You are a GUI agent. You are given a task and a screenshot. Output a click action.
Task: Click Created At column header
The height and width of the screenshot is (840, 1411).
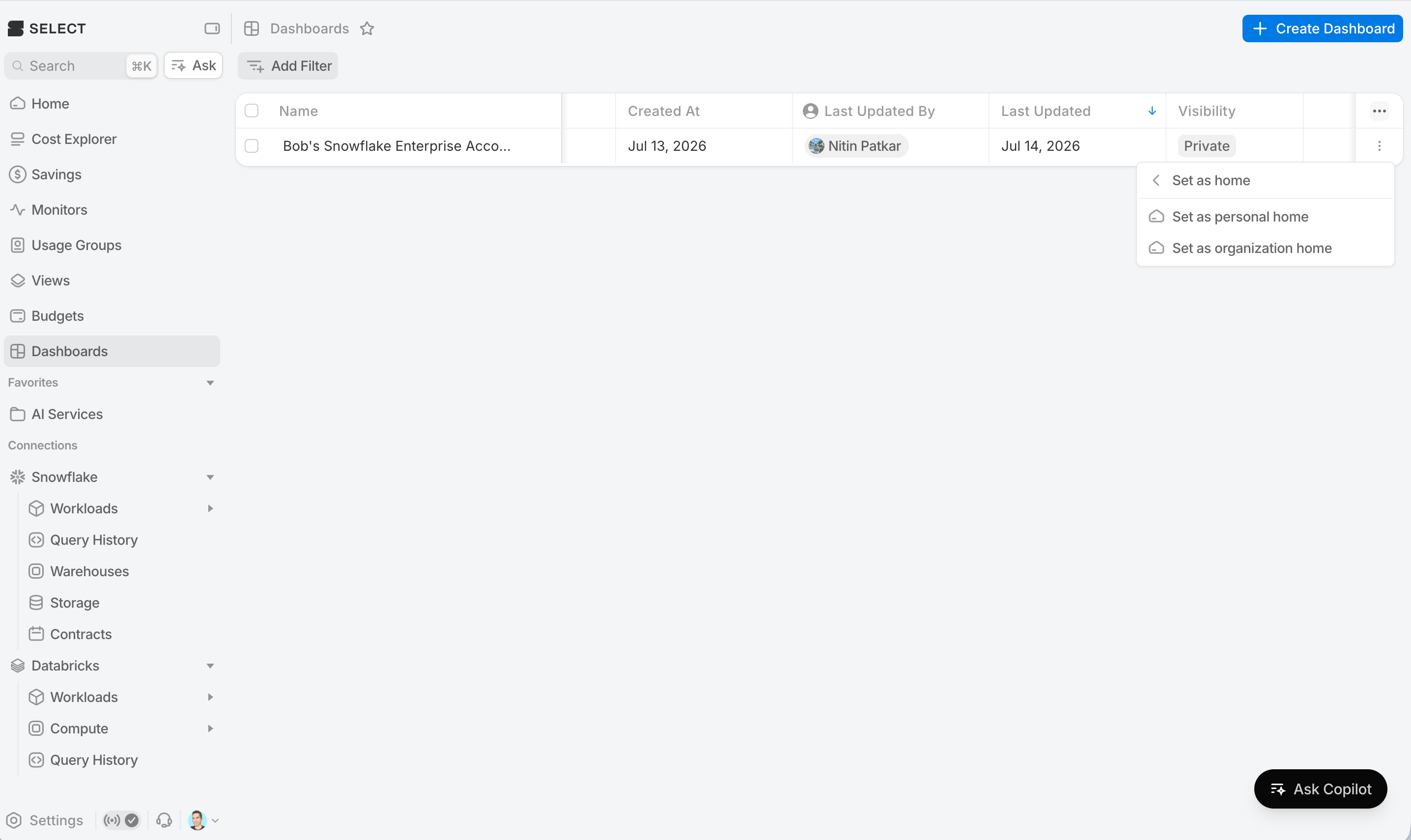tap(663, 111)
